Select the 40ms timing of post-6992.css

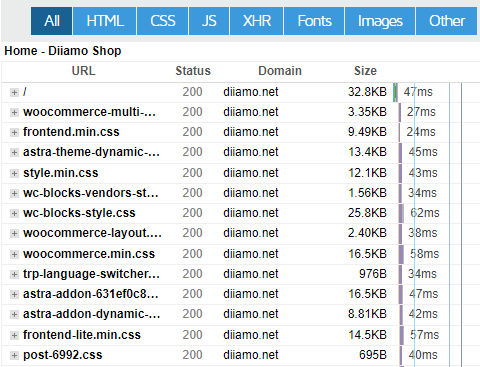(x=423, y=355)
